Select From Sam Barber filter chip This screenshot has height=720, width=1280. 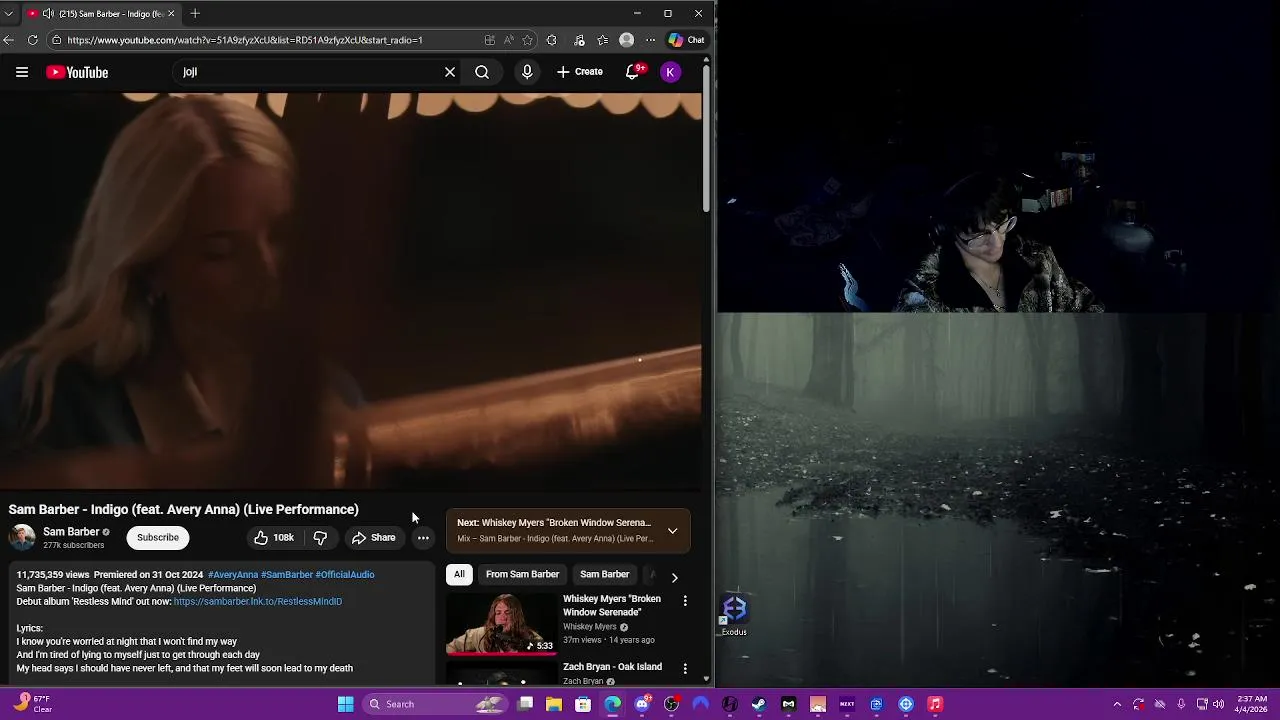(x=522, y=575)
